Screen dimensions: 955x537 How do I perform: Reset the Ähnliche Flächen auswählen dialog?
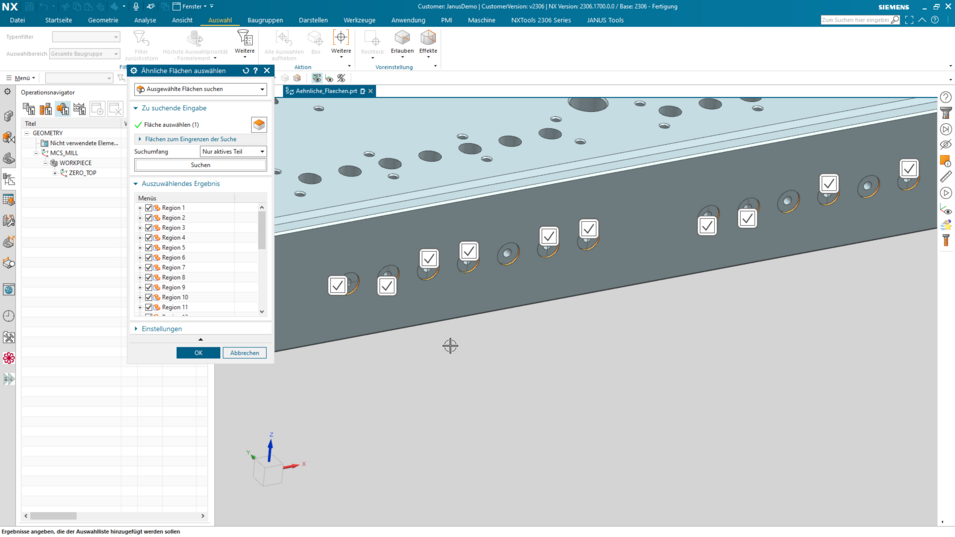pyautogui.click(x=246, y=71)
